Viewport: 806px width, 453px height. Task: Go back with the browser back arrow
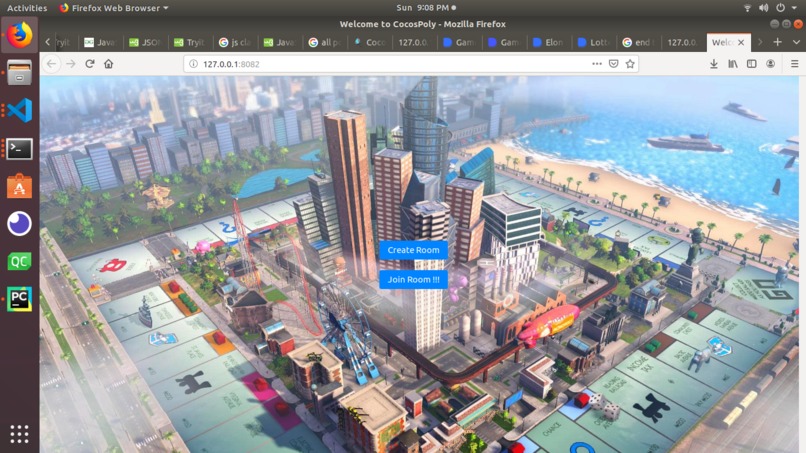click(x=51, y=64)
